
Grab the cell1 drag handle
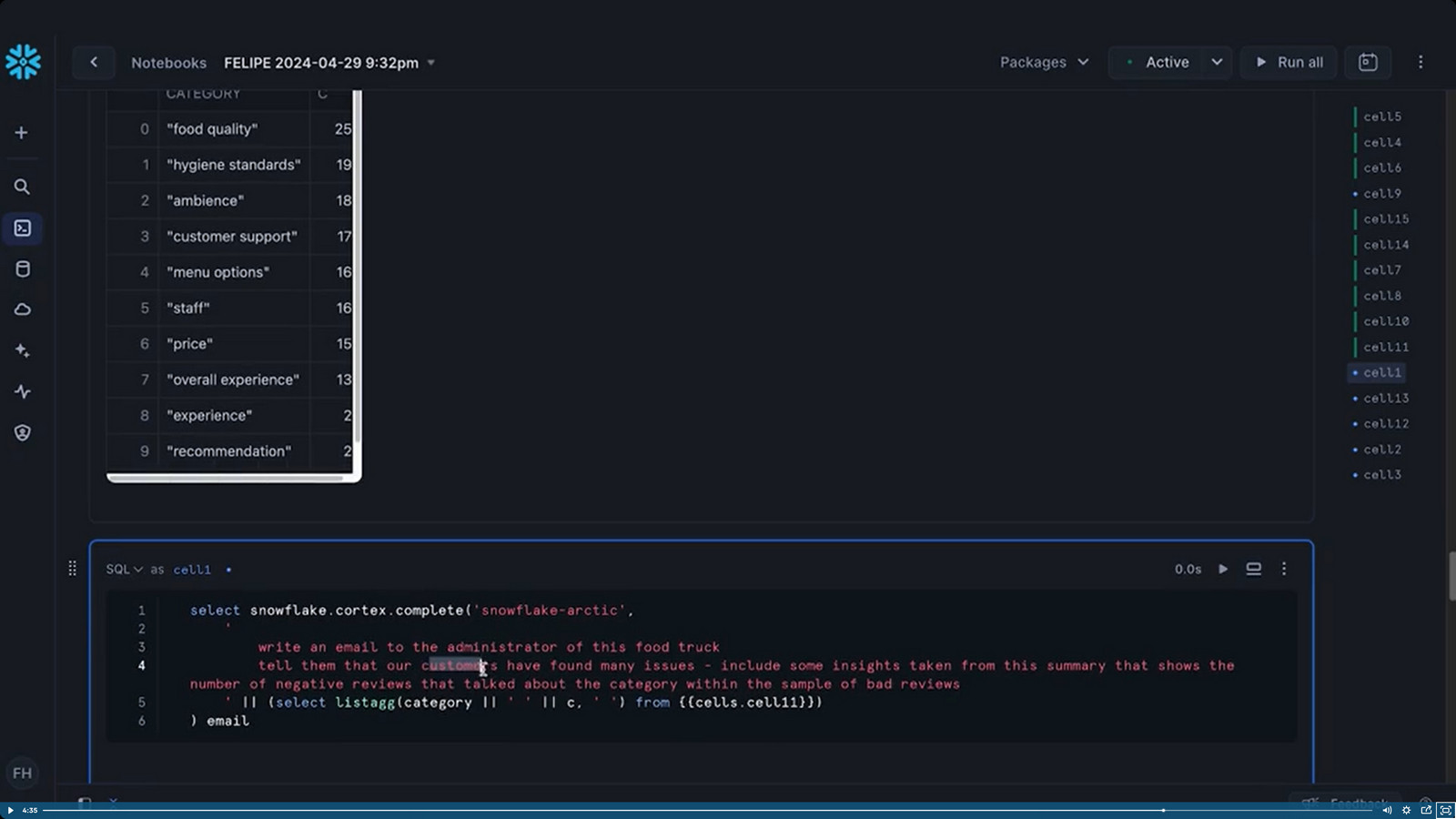73,569
